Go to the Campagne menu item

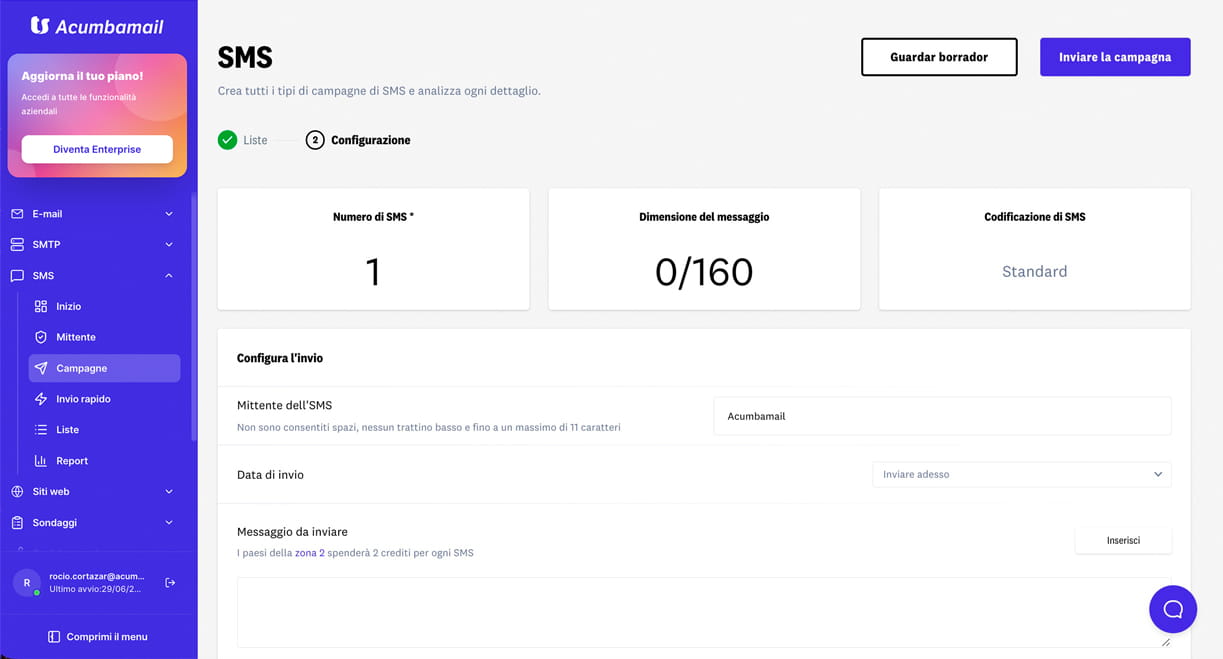click(104, 368)
